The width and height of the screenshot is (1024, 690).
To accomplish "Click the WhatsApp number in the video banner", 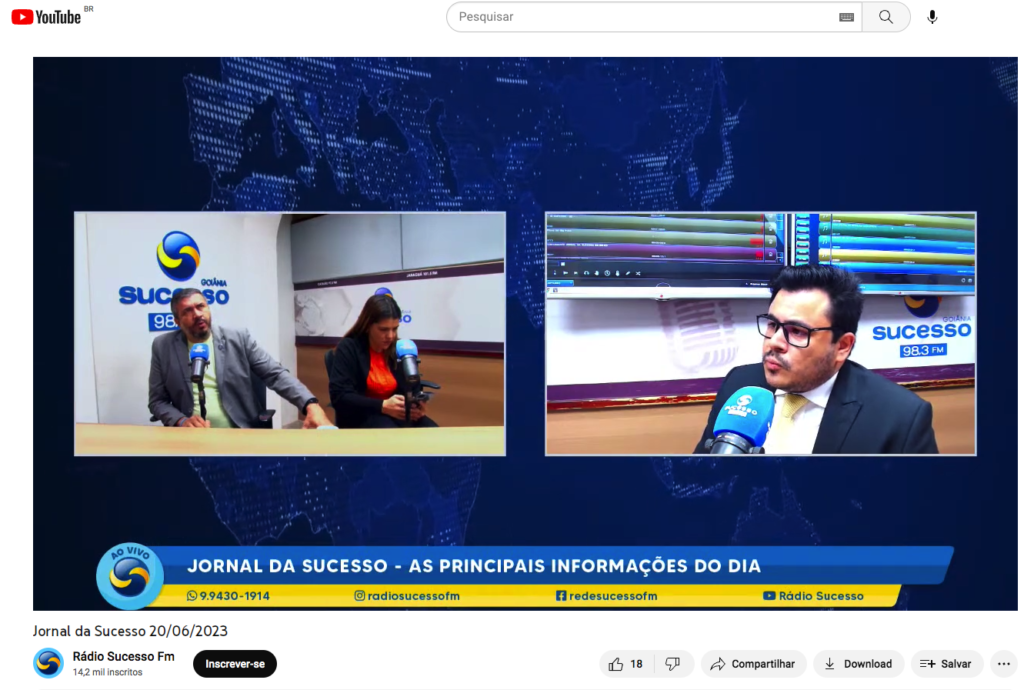I will coord(228,596).
